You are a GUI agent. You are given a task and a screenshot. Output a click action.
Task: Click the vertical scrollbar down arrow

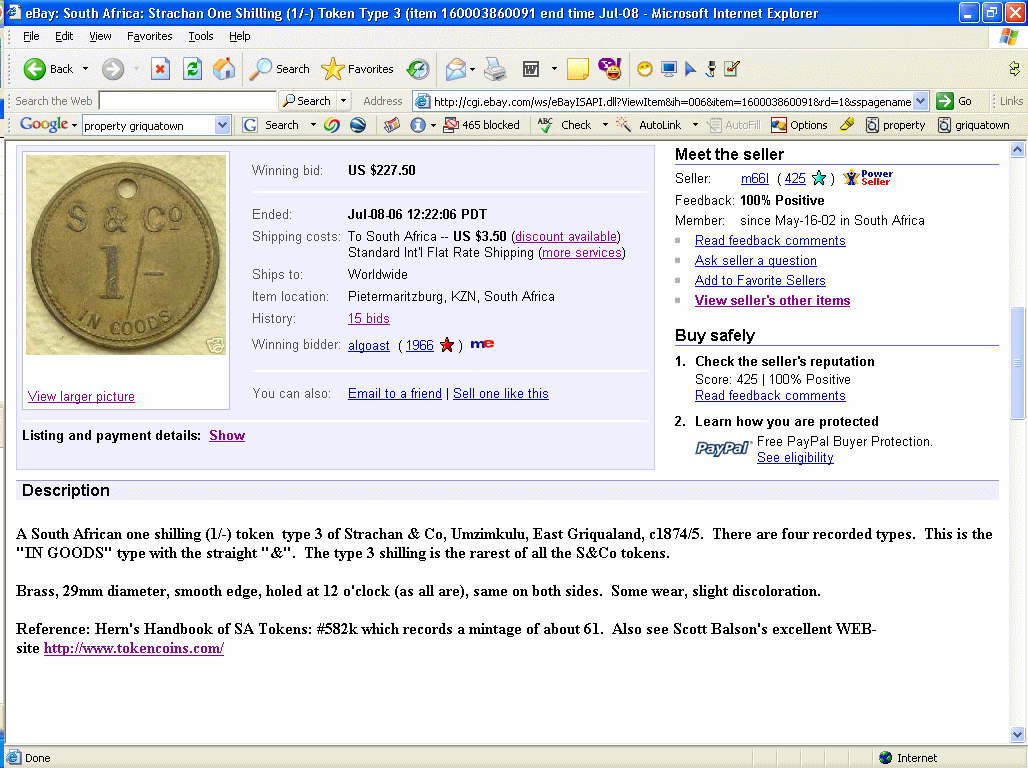(x=1018, y=734)
